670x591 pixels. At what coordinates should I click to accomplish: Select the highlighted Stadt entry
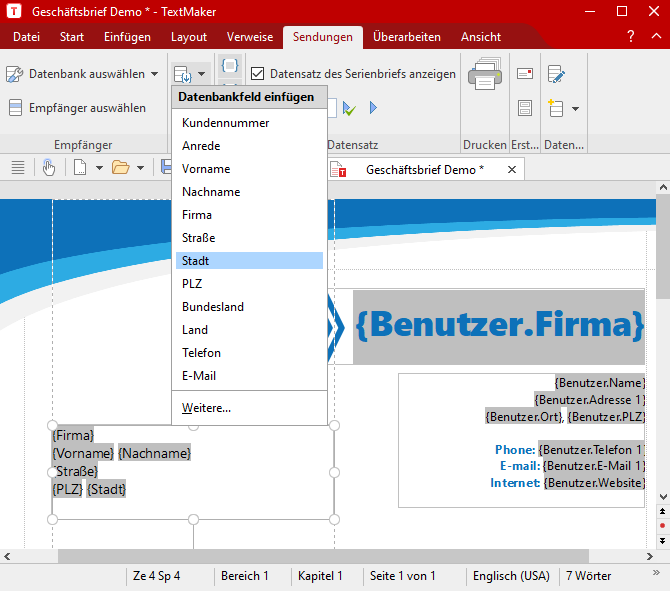tap(249, 261)
